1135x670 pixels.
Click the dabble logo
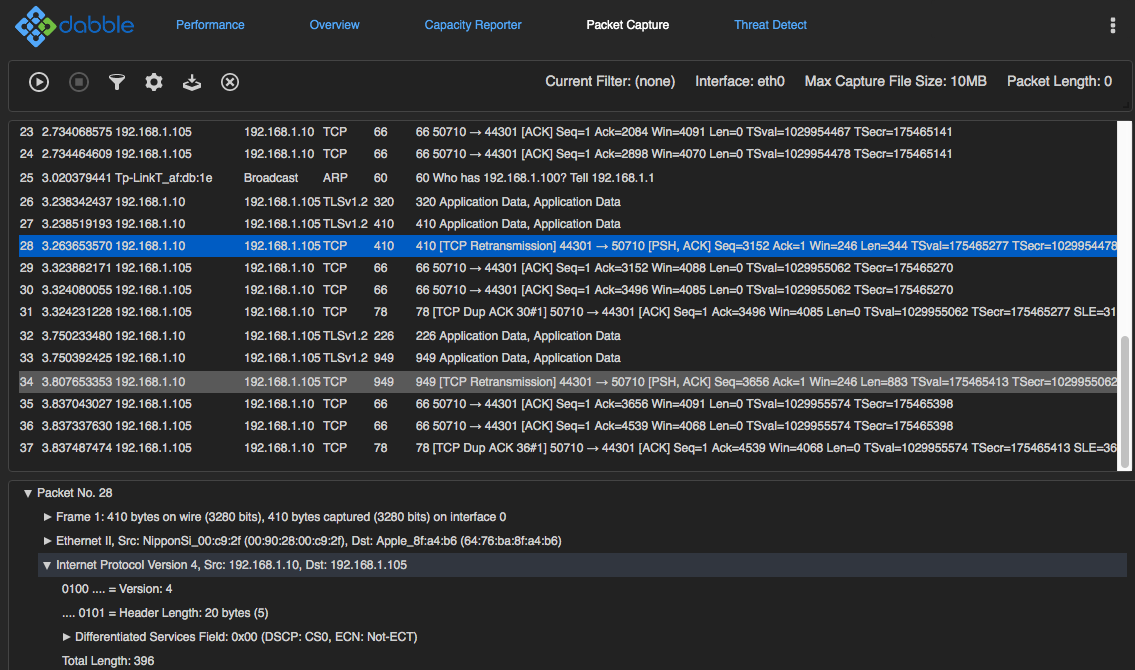[75, 26]
